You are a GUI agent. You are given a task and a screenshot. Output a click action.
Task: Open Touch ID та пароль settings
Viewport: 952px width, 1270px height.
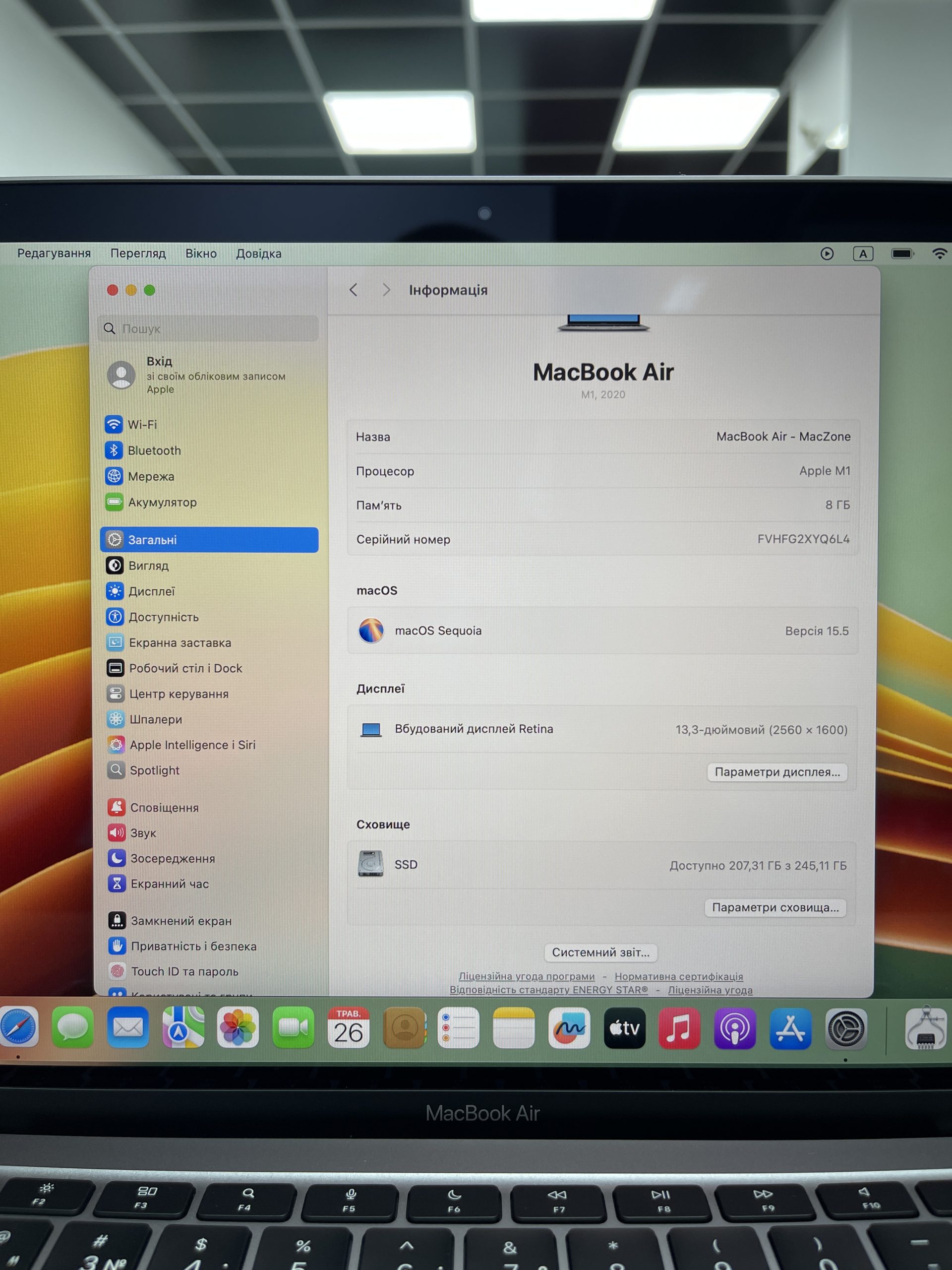point(174,971)
